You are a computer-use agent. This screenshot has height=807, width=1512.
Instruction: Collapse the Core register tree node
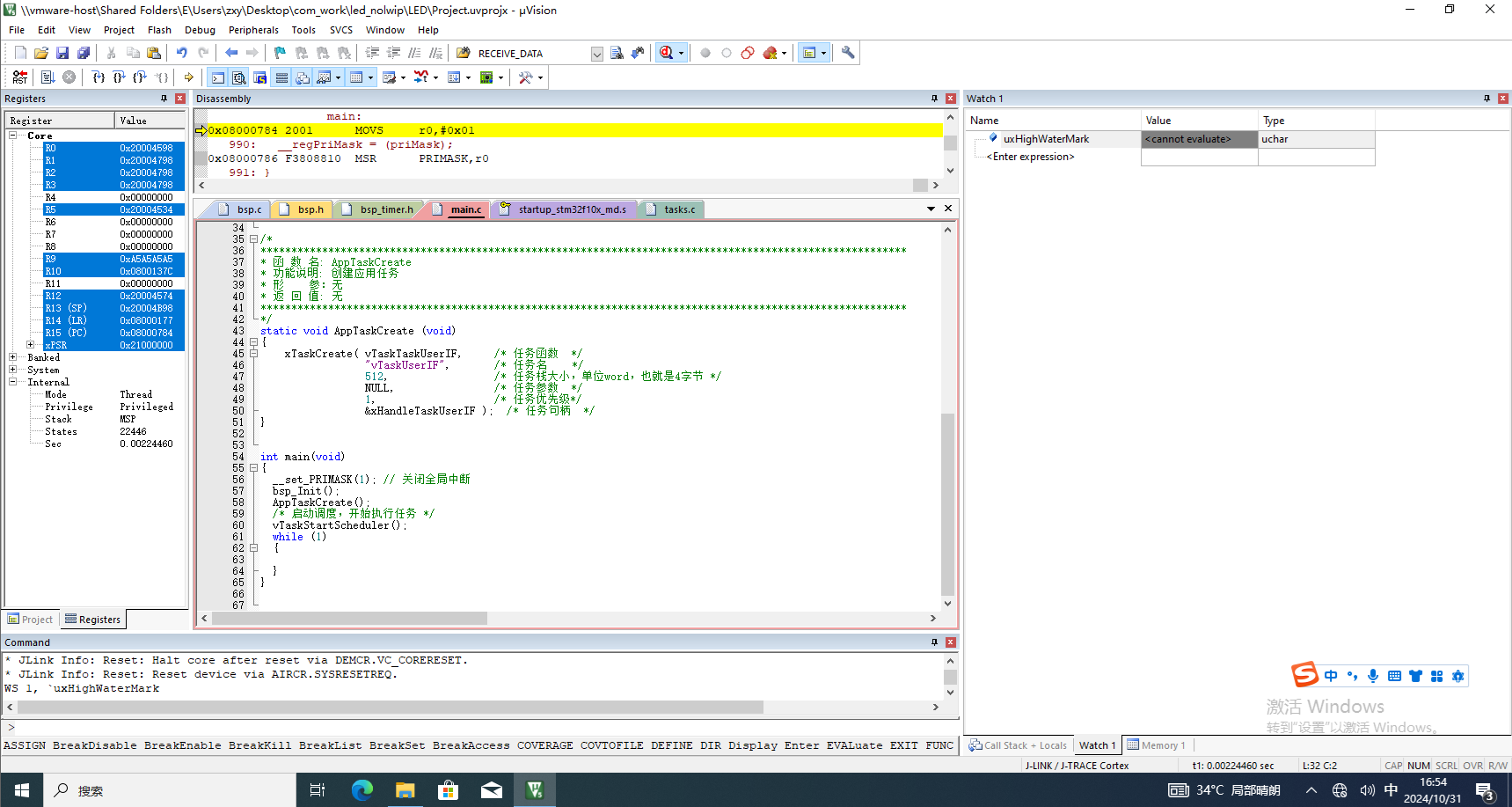point(13,136)
